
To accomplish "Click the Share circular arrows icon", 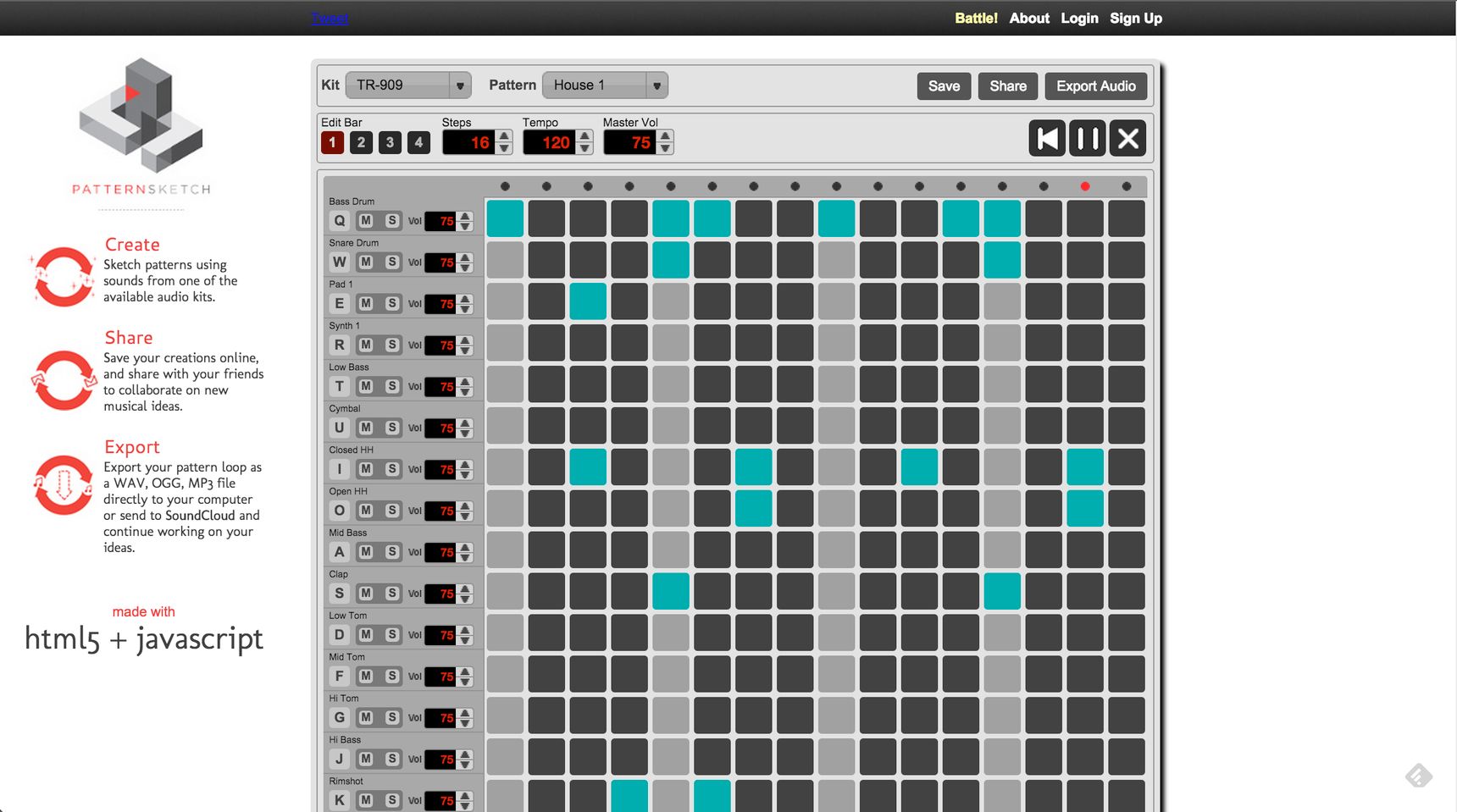I will coord(64,380).
